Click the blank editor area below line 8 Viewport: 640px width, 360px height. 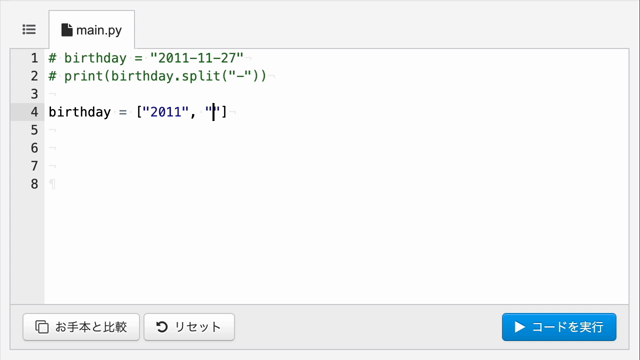(336, 248)
